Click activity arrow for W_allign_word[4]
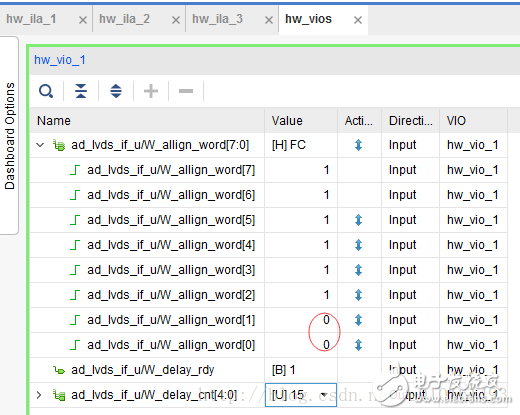This screenshot has height=415, width=520. tap(358, 245)
